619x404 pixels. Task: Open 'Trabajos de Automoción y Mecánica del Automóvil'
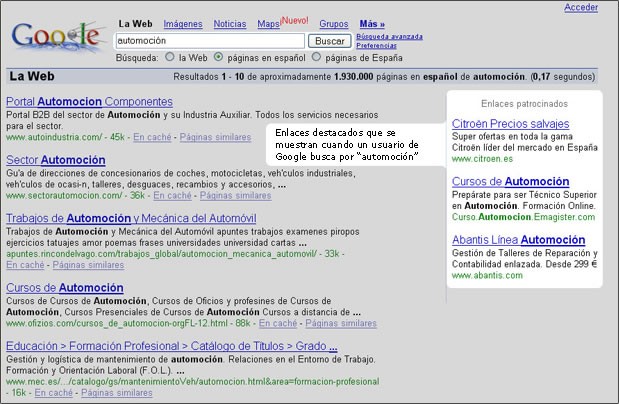131,218
